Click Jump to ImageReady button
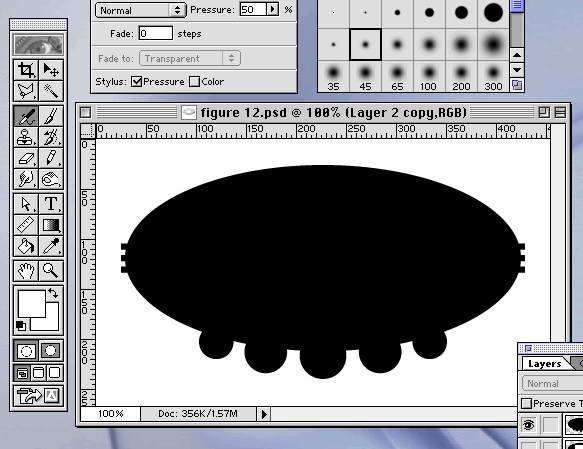Image resolution: width=583 pixels, height=449 pixels. (38, 395)
